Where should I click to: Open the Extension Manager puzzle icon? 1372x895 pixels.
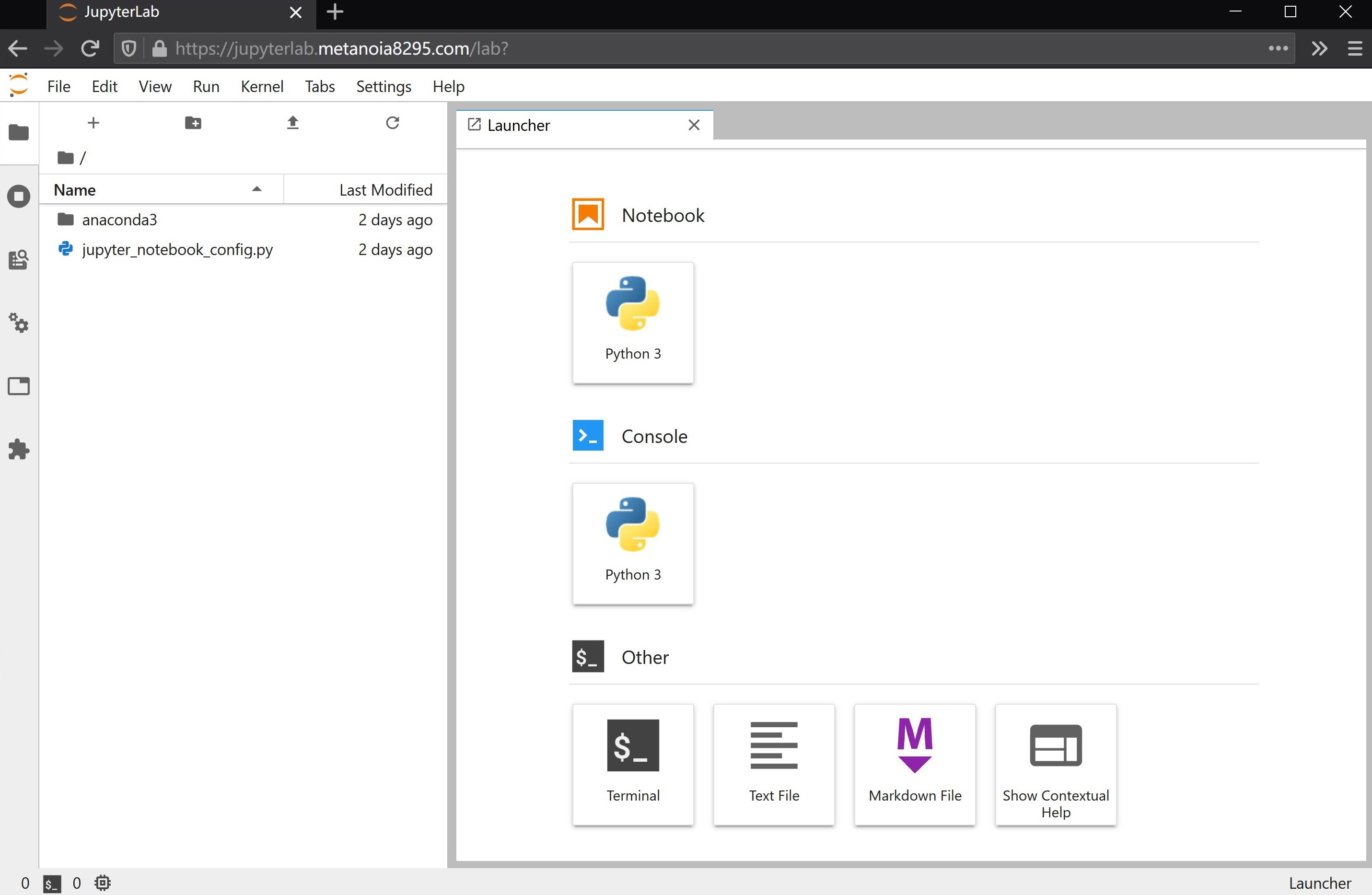click(18, 450)
